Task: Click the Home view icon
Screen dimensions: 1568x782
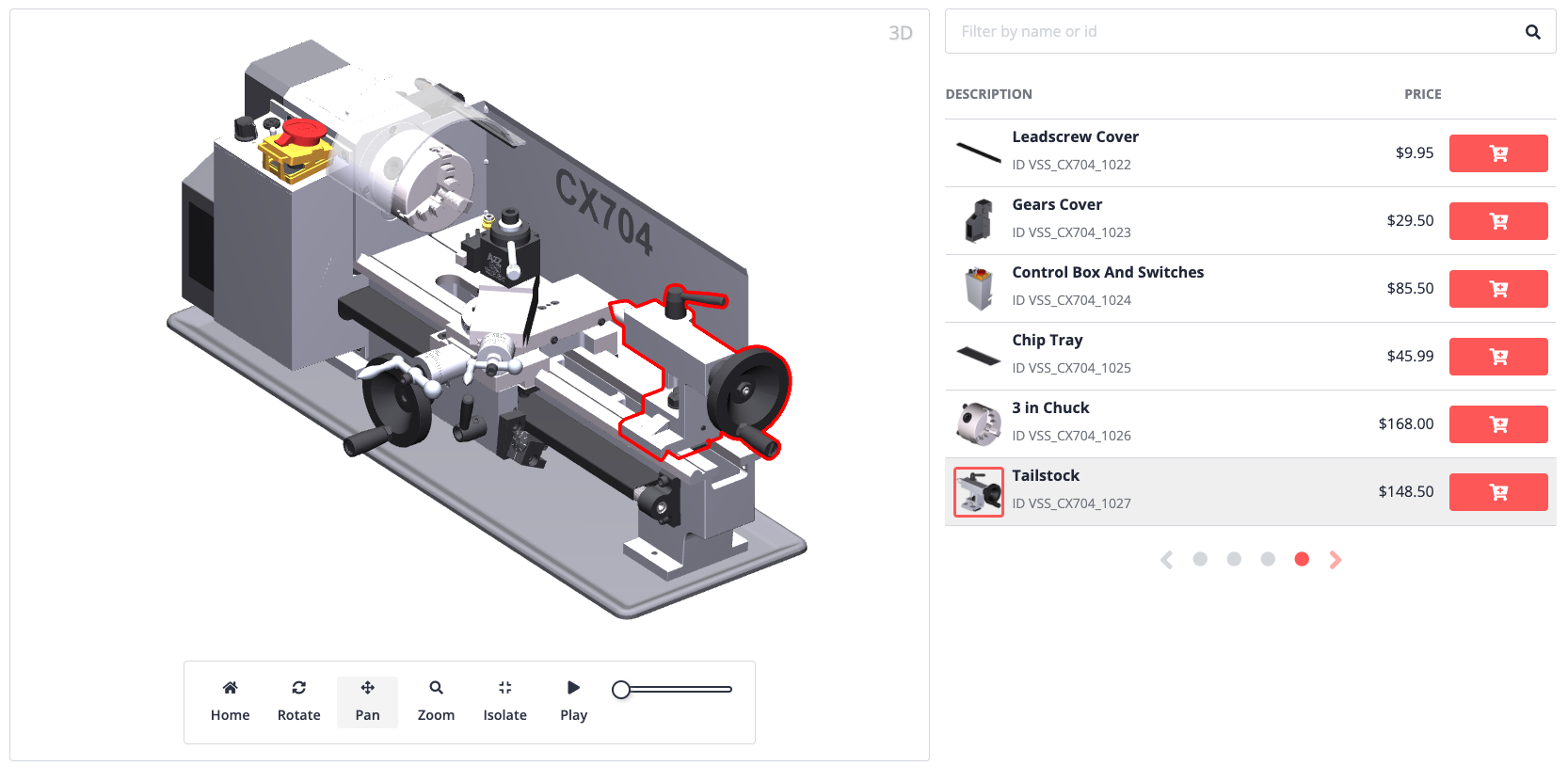Action: pos(230,701)
